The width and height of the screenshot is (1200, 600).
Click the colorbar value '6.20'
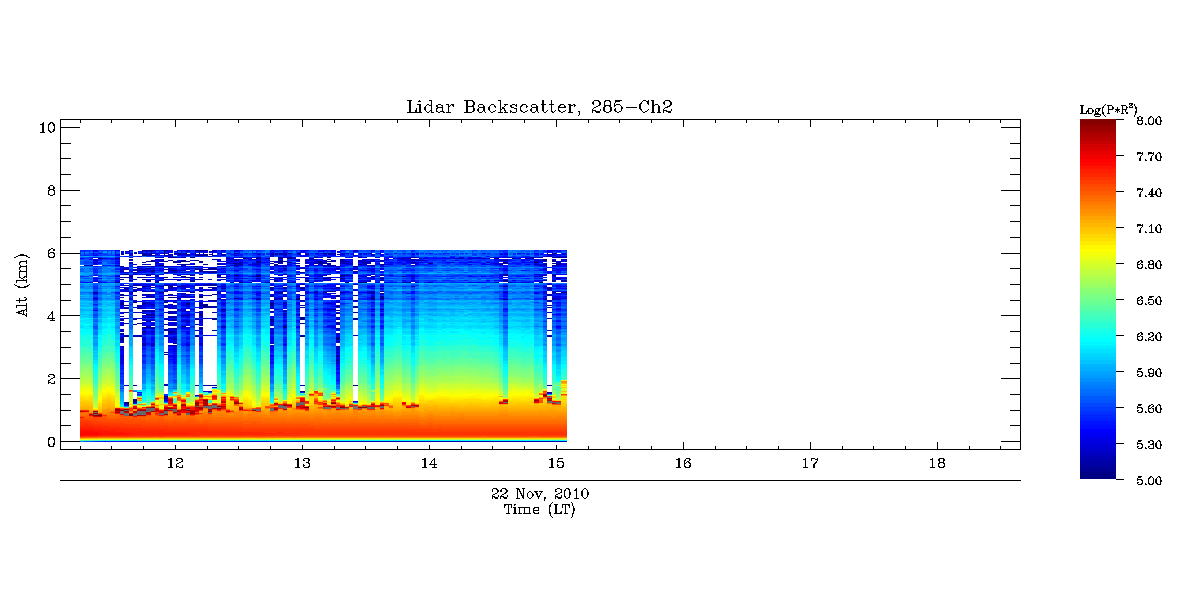click(x=1148, y=337)
